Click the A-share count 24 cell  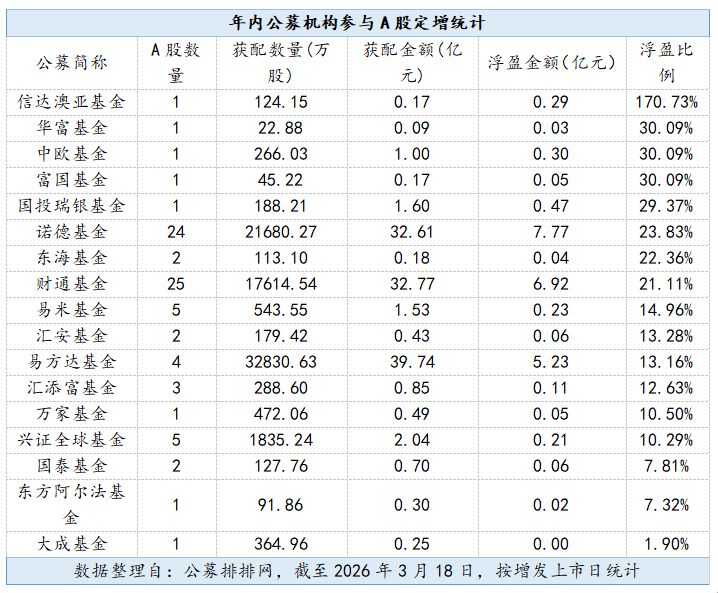click(x=176, y=232)
